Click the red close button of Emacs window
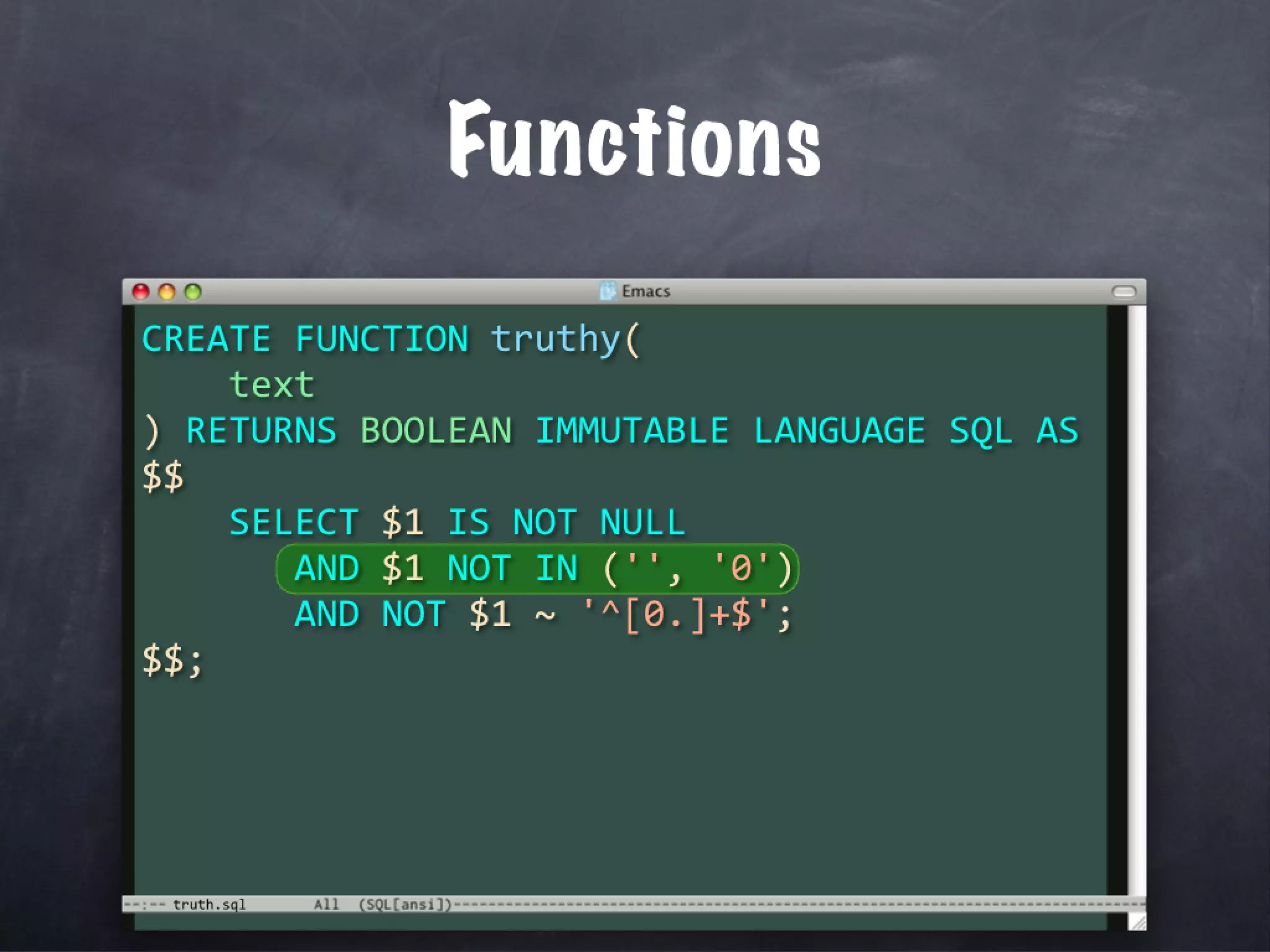The width and height of the screenshot is (1270, 952). point(141,291)
